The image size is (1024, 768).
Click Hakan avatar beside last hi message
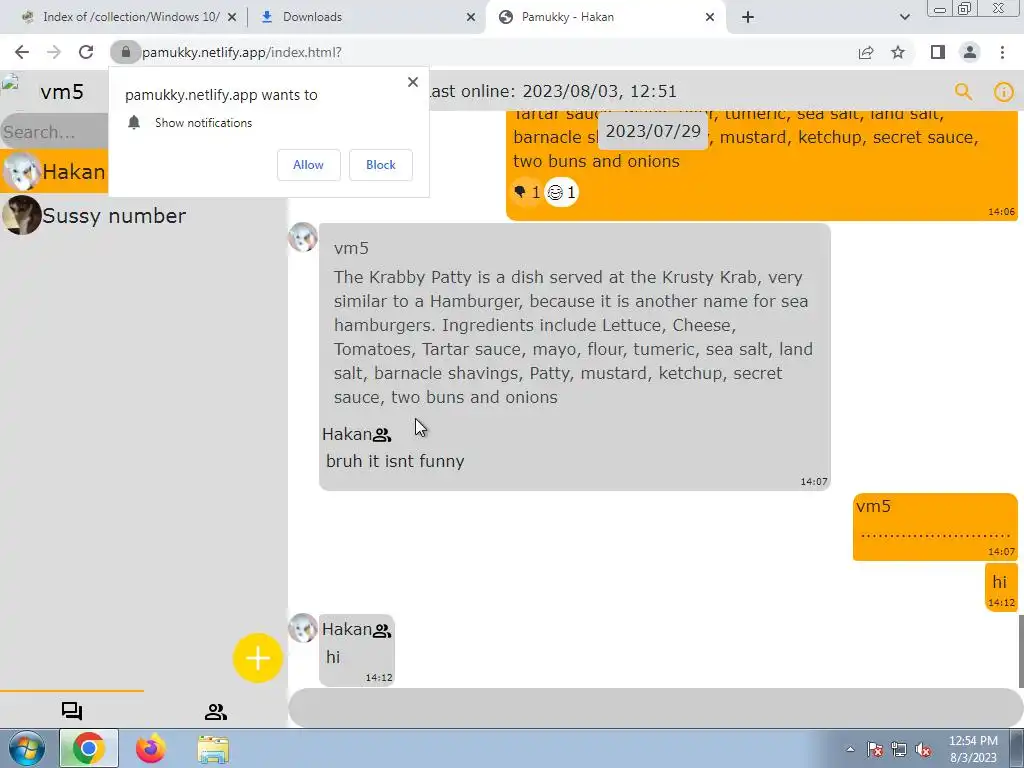coord(303,628)
